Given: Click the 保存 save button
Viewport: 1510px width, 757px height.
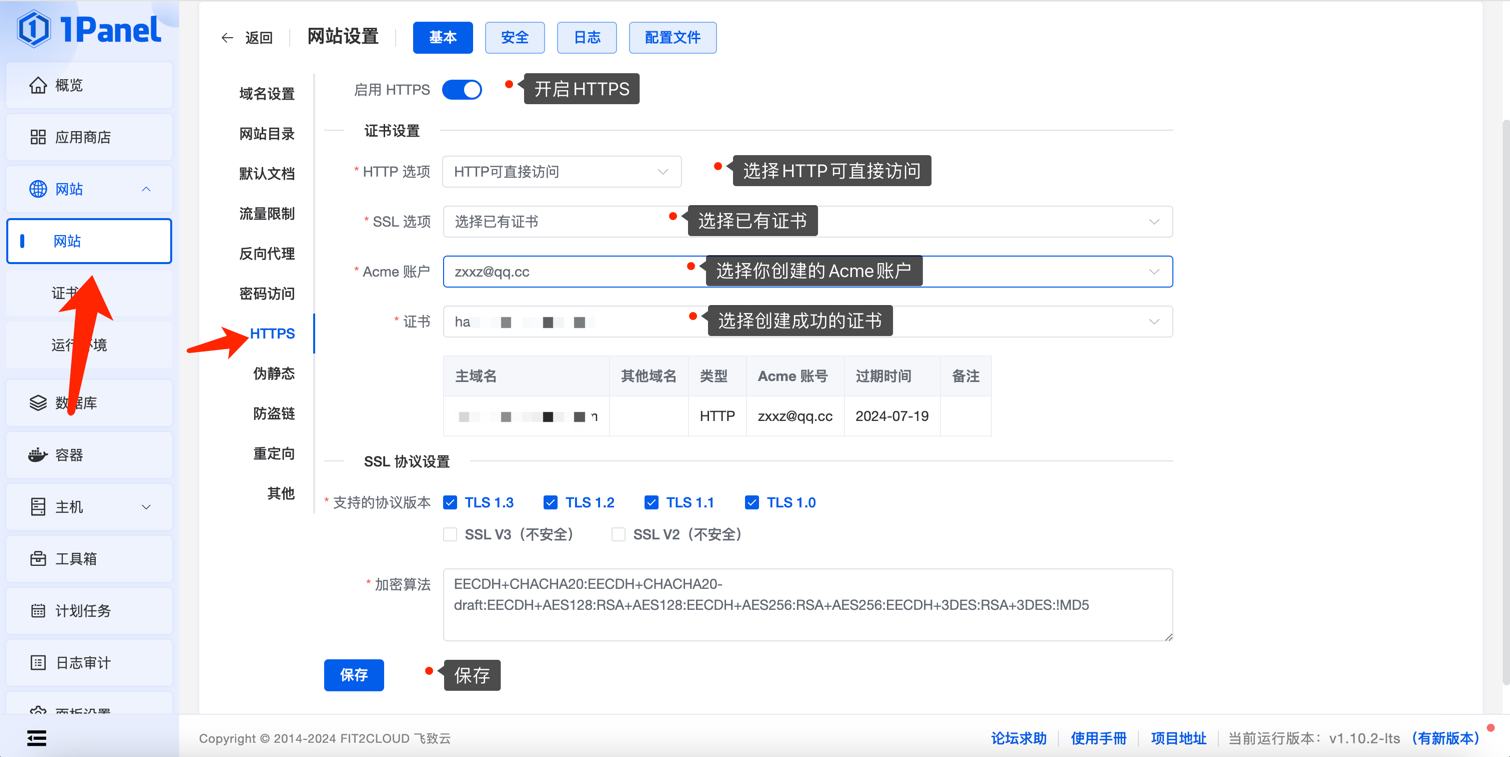Looking at the screenshot, I should point(354,675).
